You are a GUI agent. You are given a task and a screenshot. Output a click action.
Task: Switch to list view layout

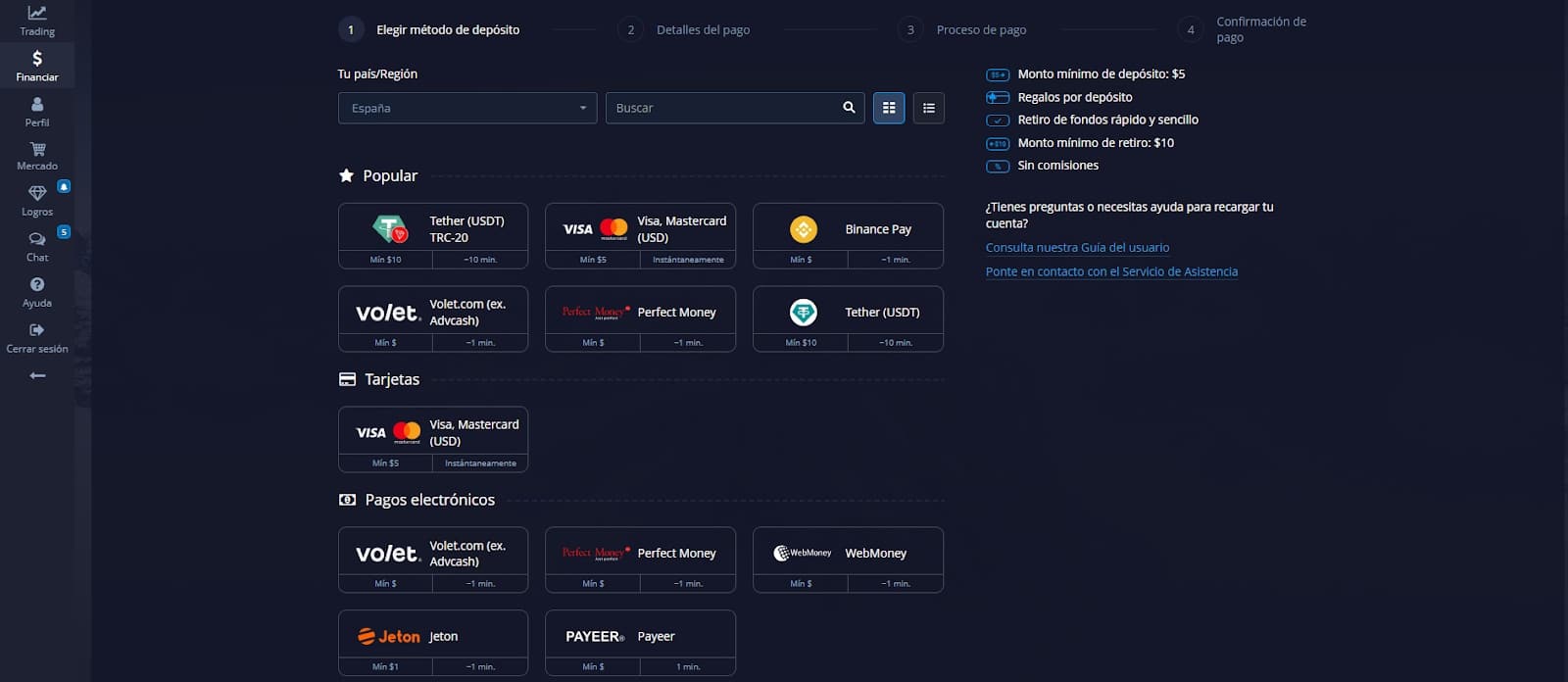pyautogui.click(x=928, y=108)
